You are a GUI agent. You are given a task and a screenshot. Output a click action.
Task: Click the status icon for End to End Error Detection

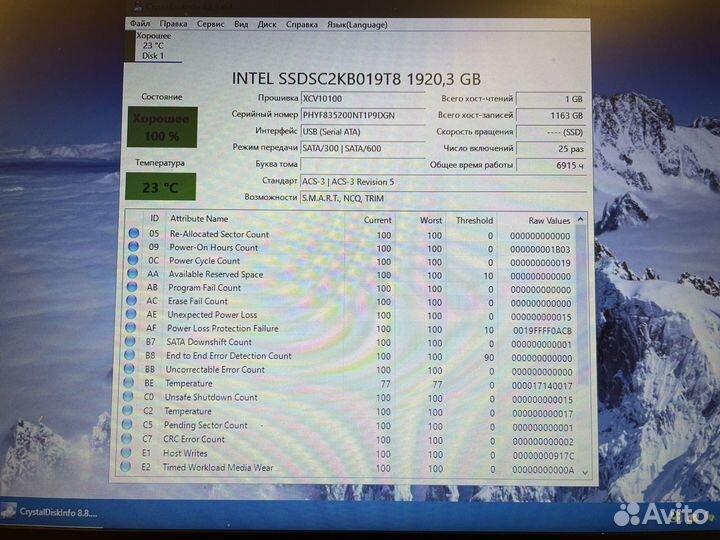pyautogui.click(x=129, y=355)
